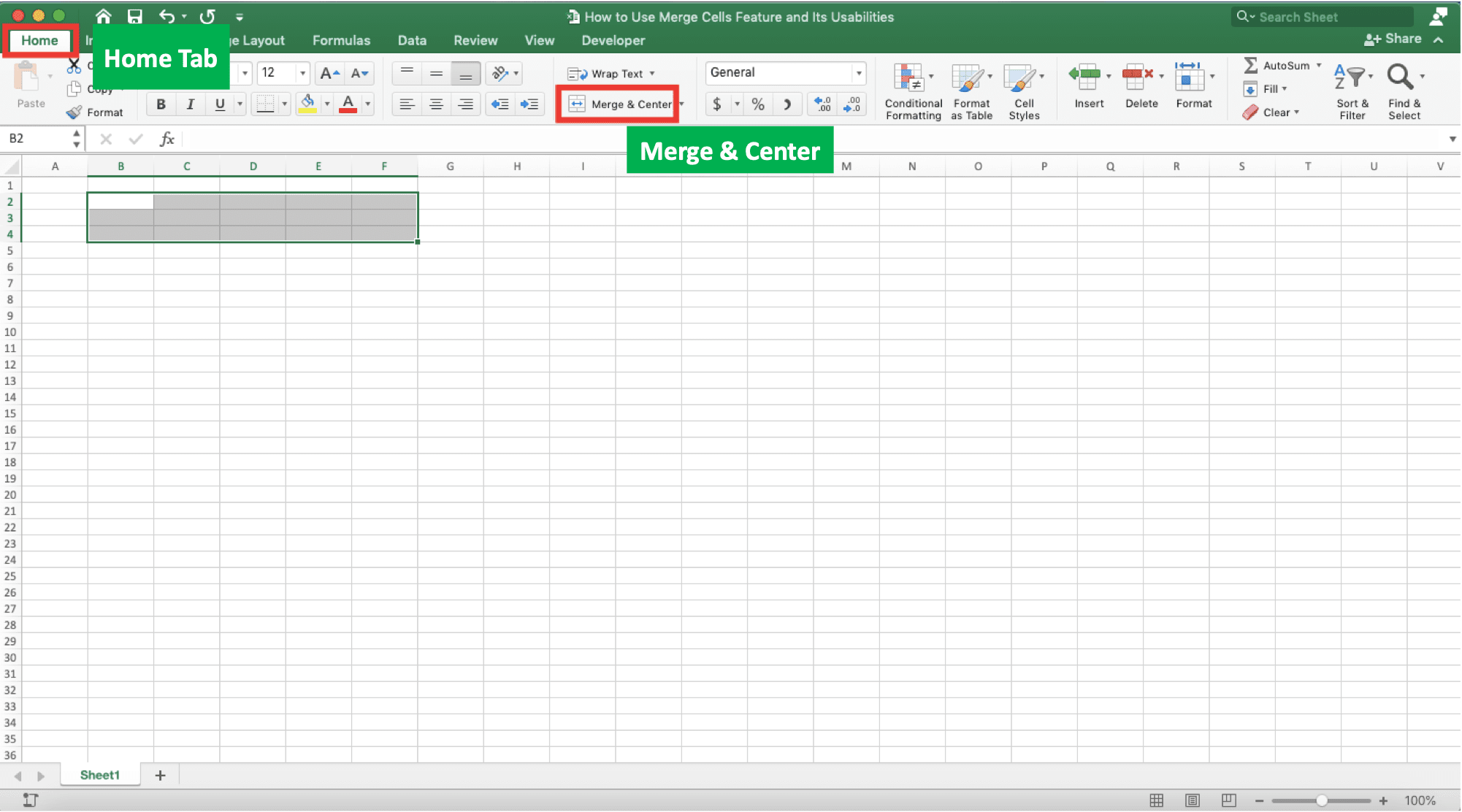Increase decimal places
Screen dimensions: 1462x812
tap(823, 104)
